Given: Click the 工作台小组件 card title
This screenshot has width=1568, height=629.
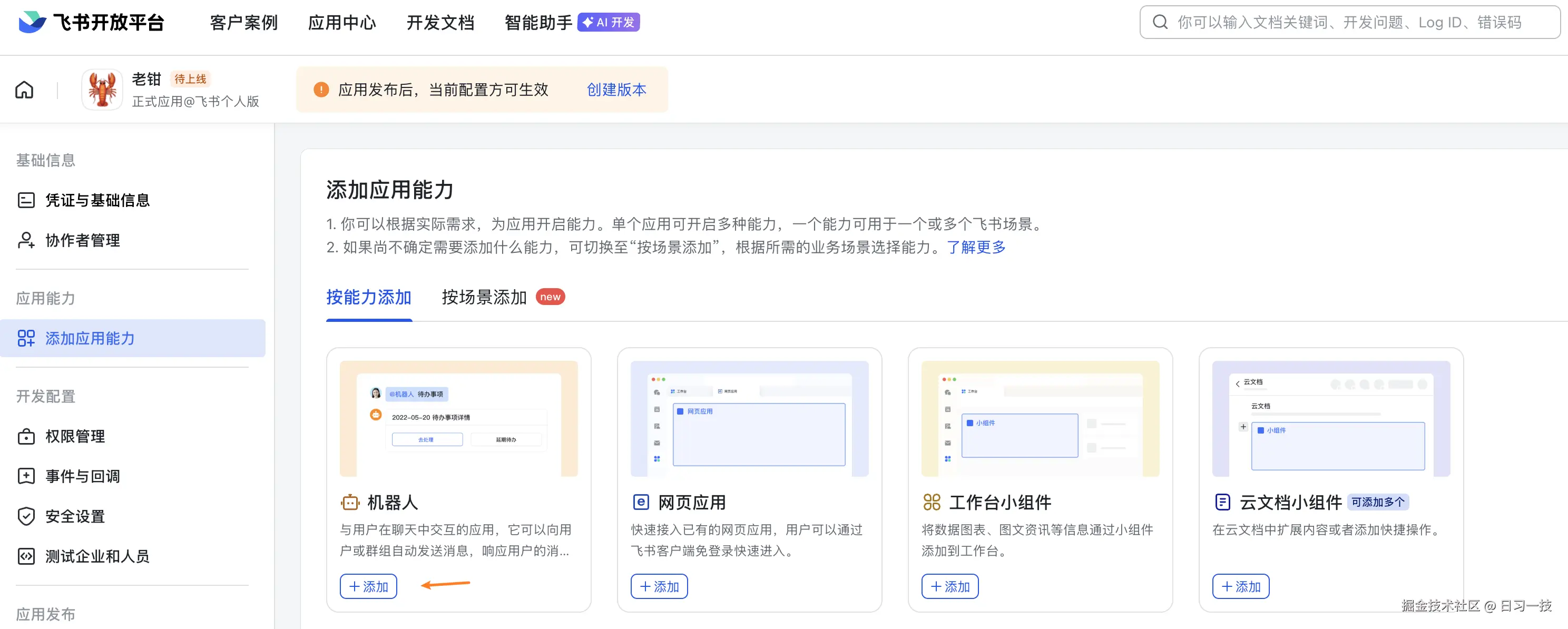Looking at the screenshot, I should click(1000, 503).
